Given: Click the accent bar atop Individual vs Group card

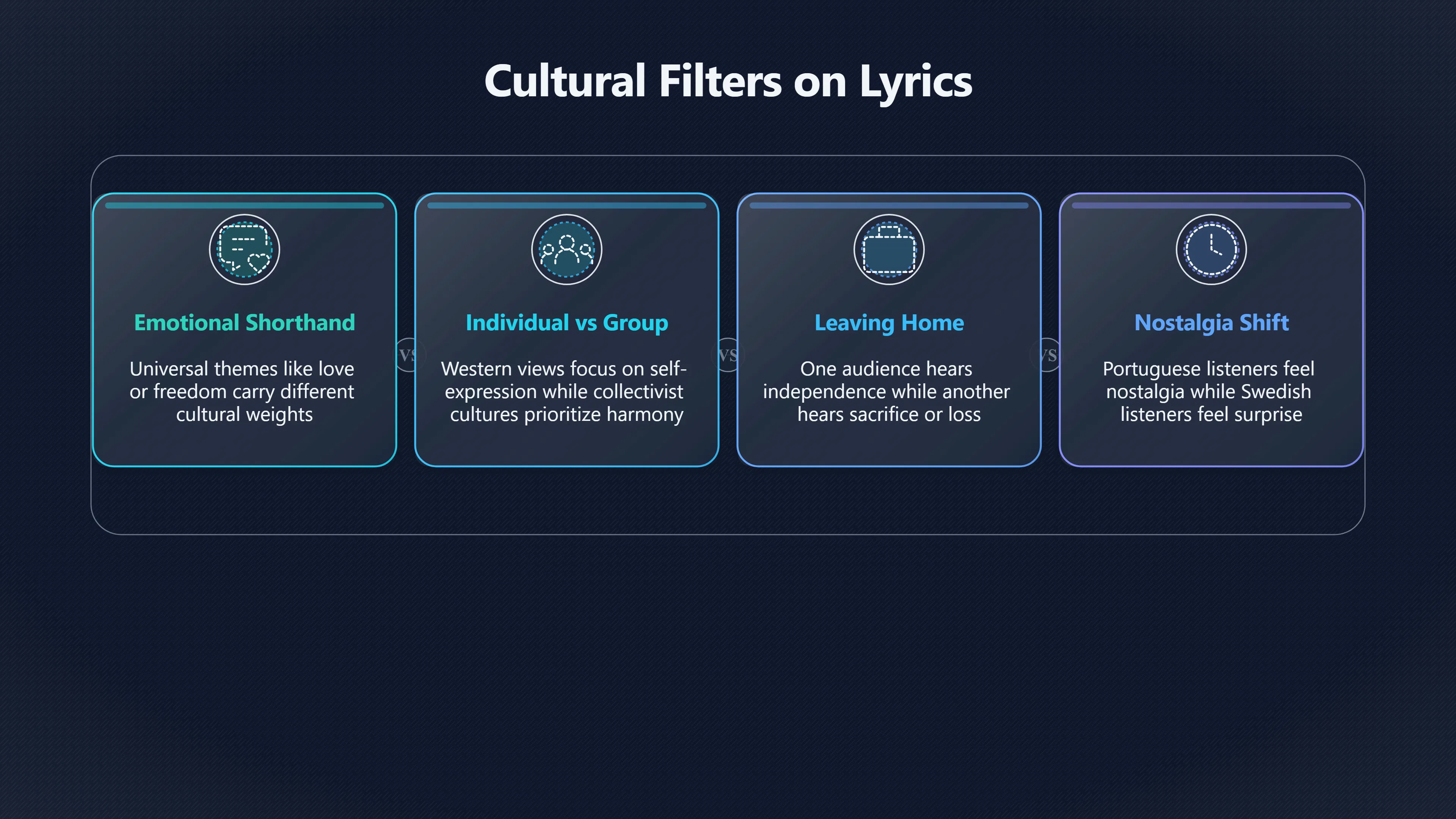Looking at the screenshot, I should [x=566, y=205].
